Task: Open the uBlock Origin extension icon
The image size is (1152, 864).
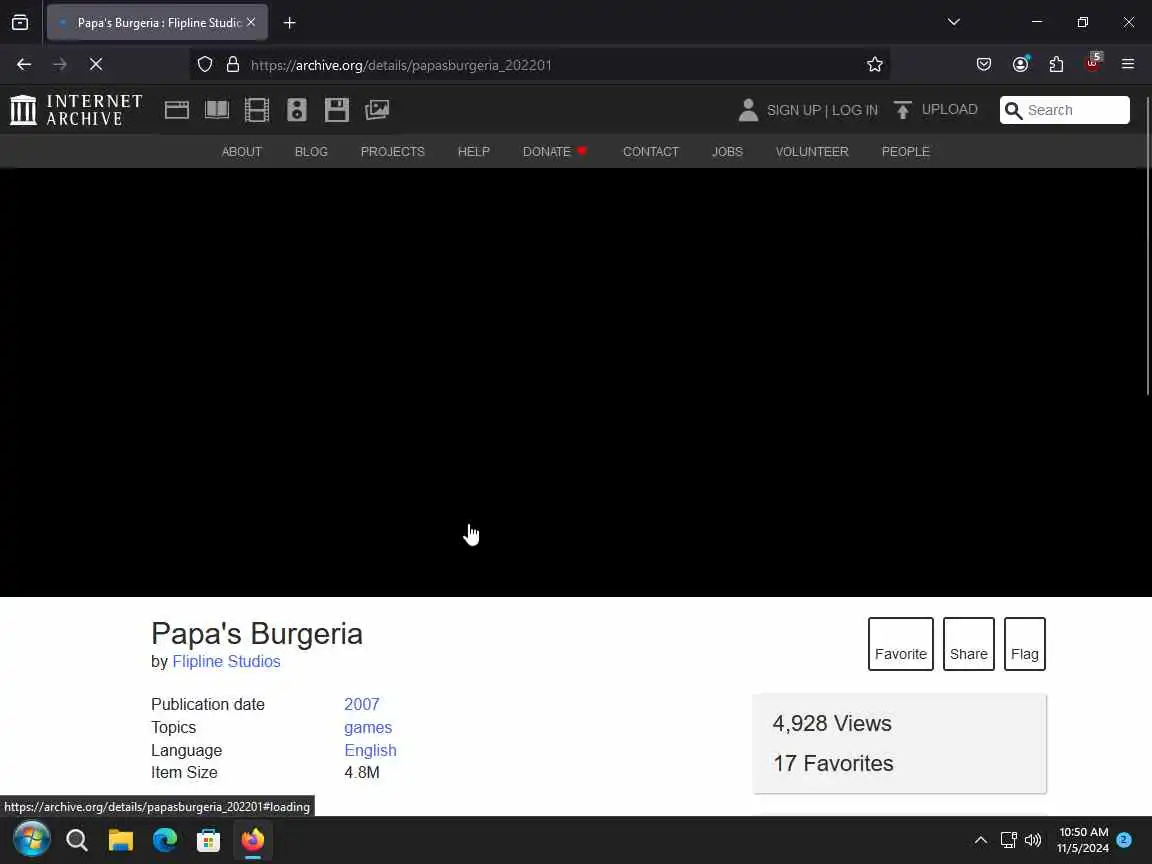Action: click(1092, 63)
